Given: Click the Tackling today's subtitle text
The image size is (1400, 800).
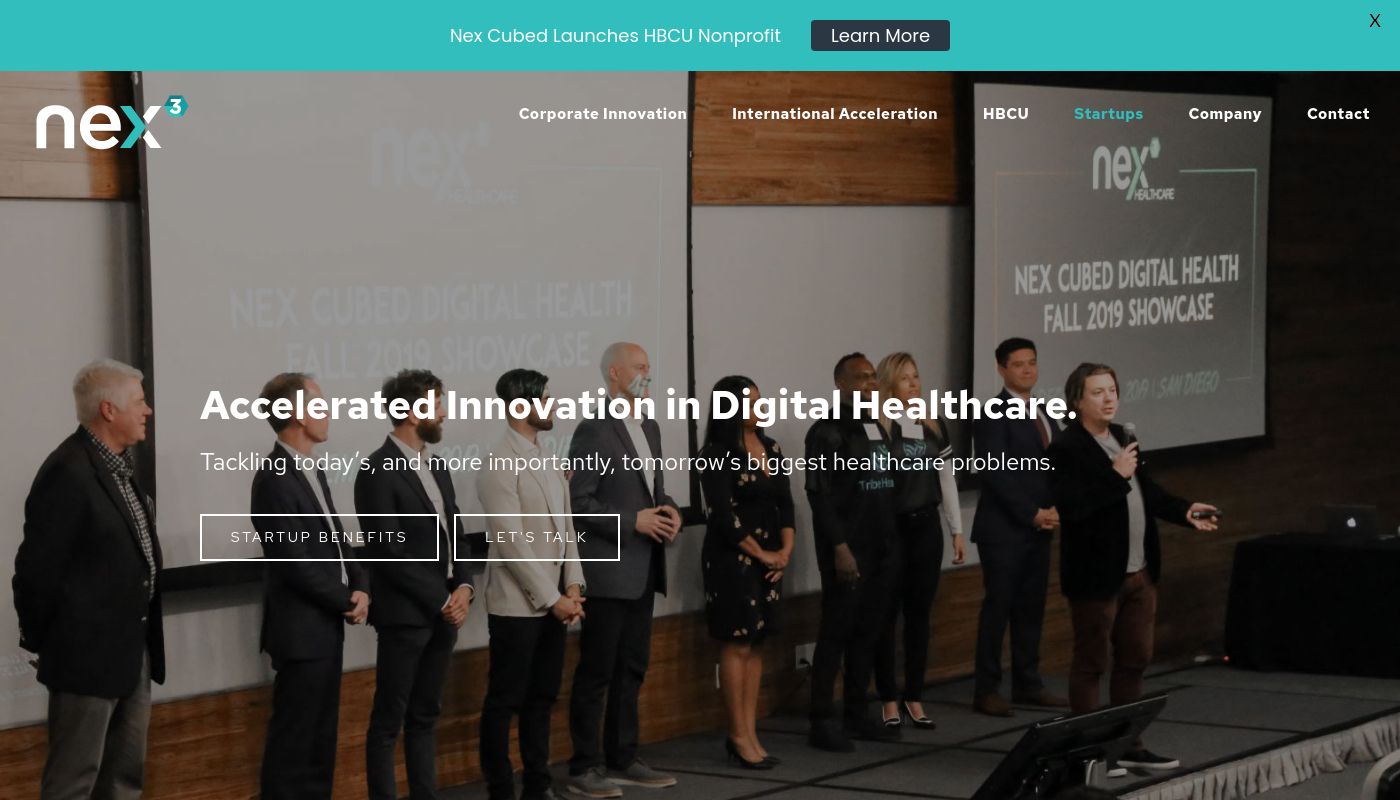Looking at the screenshot, I should [628, 462].
